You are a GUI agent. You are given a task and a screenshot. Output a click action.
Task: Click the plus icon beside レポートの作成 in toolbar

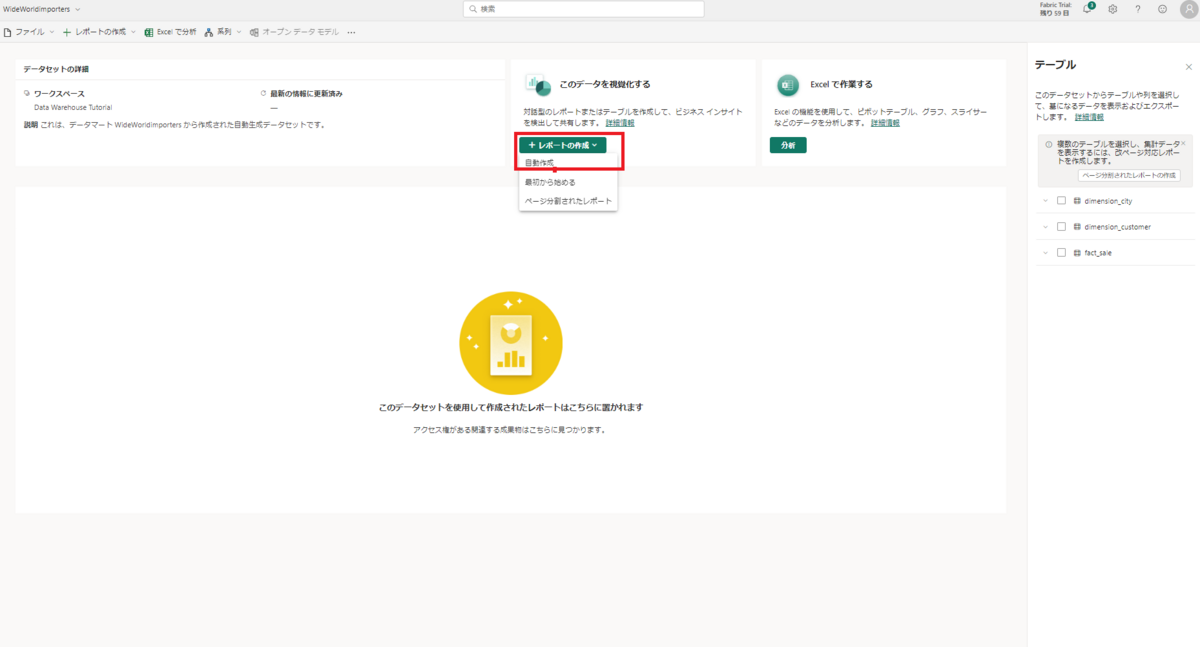click(67, 32)
